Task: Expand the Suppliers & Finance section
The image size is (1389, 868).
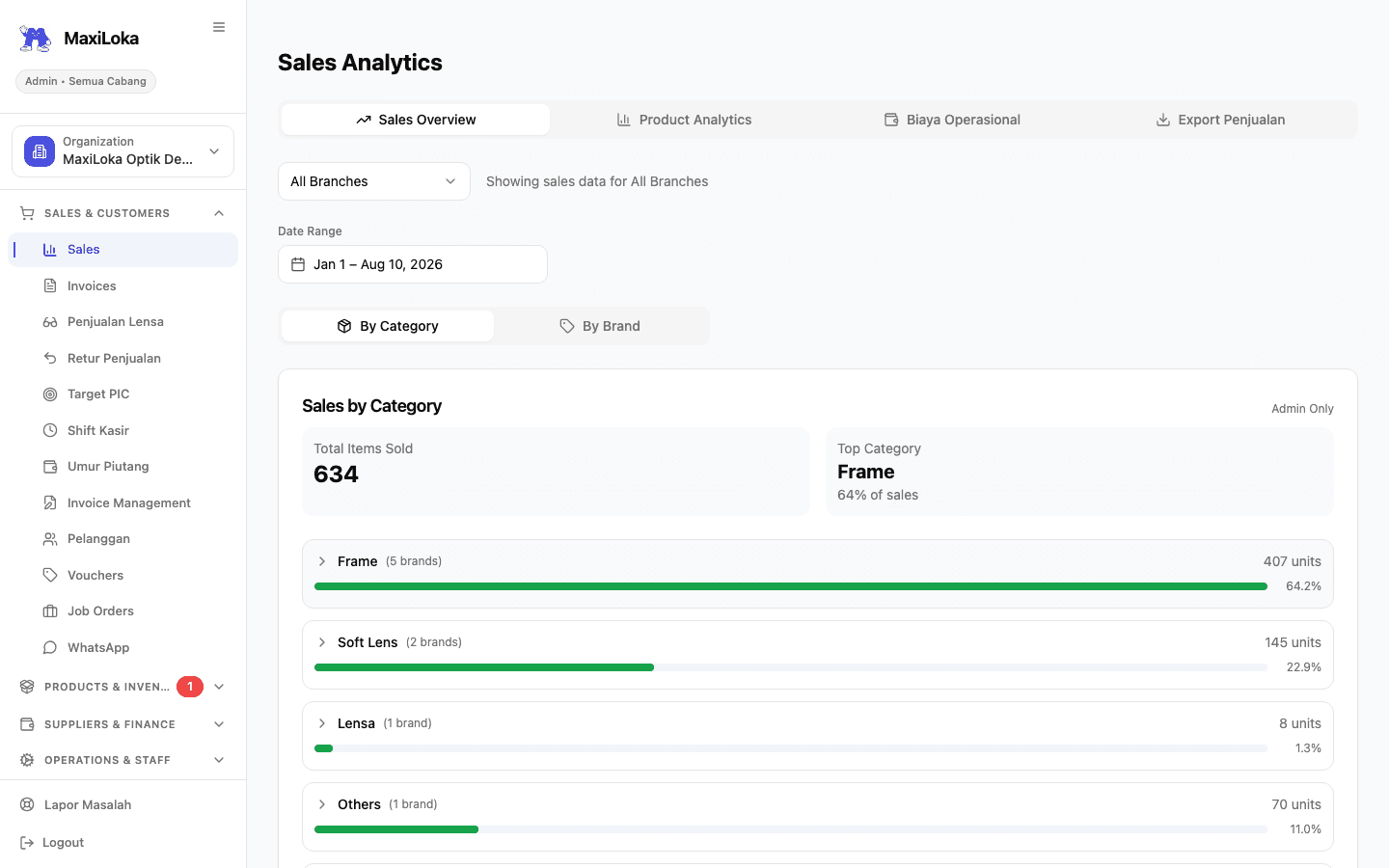Action: click(x=219, y=724)
